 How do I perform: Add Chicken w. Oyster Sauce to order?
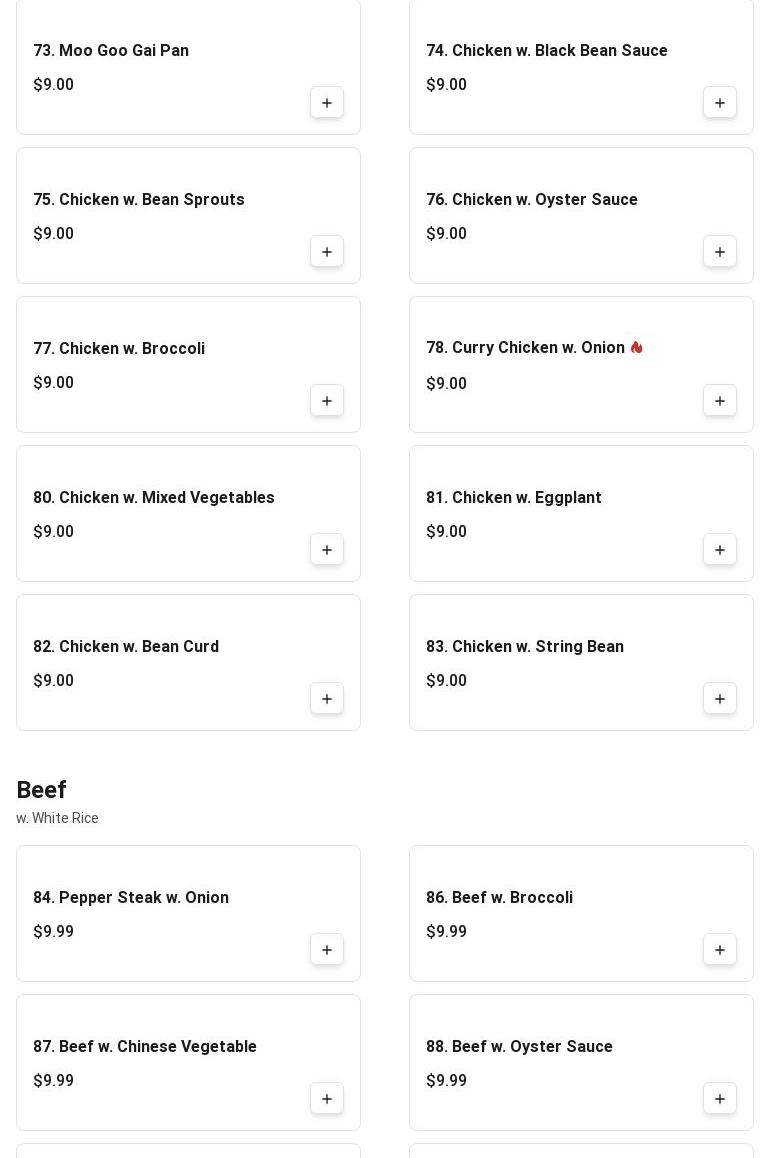pos(720,252)
